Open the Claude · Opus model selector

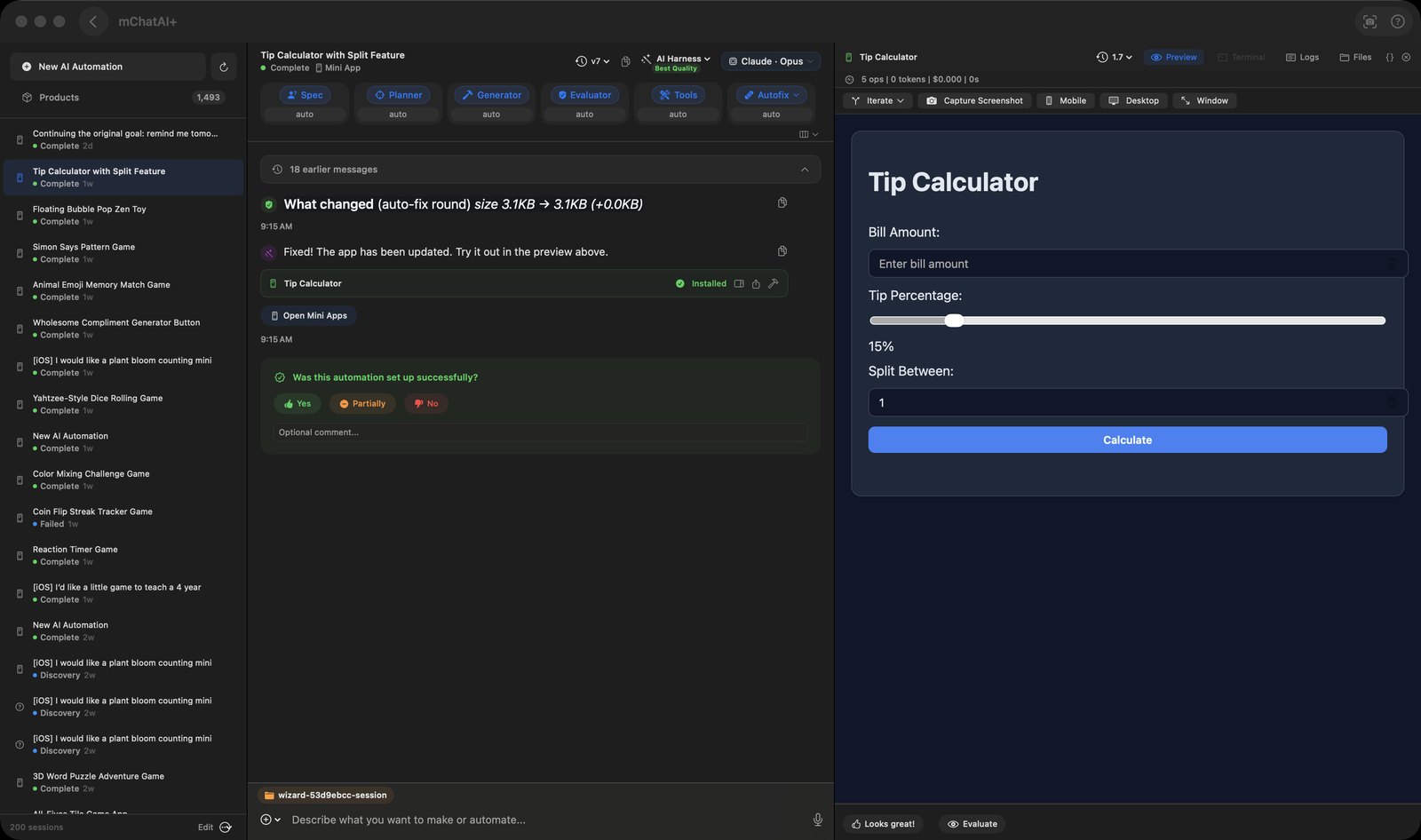pyautogui.click(x=771, y=61)
